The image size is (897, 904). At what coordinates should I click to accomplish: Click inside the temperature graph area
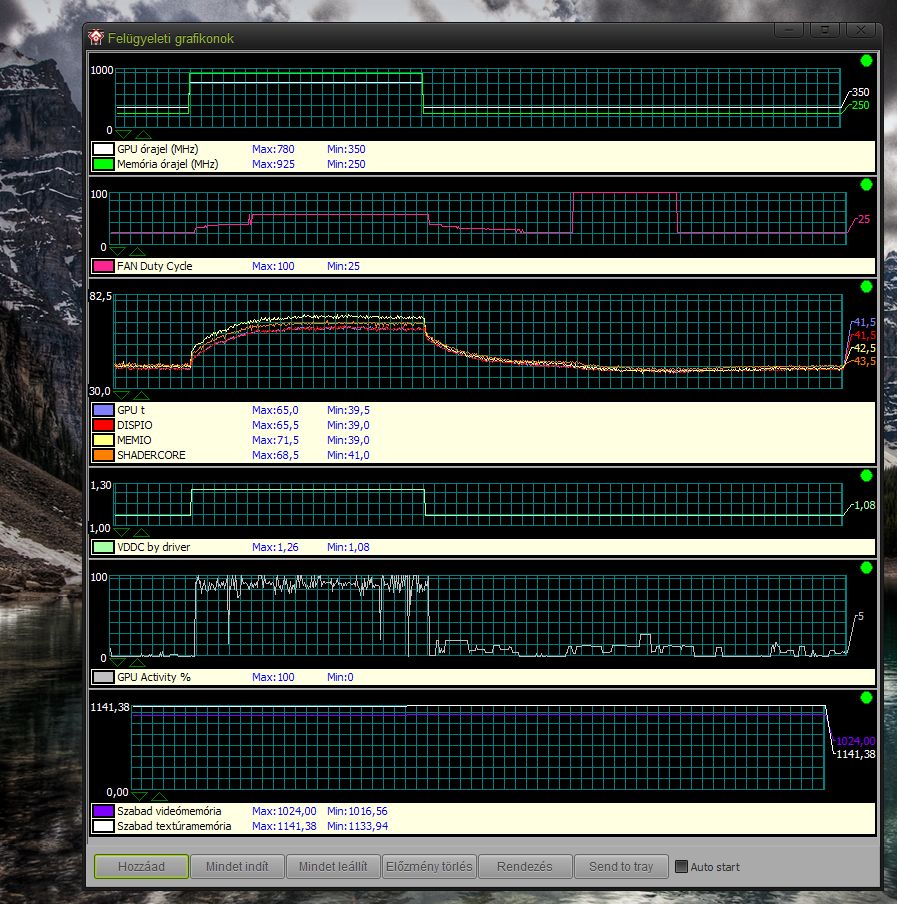pyautogui.click(x=477, y=340)
